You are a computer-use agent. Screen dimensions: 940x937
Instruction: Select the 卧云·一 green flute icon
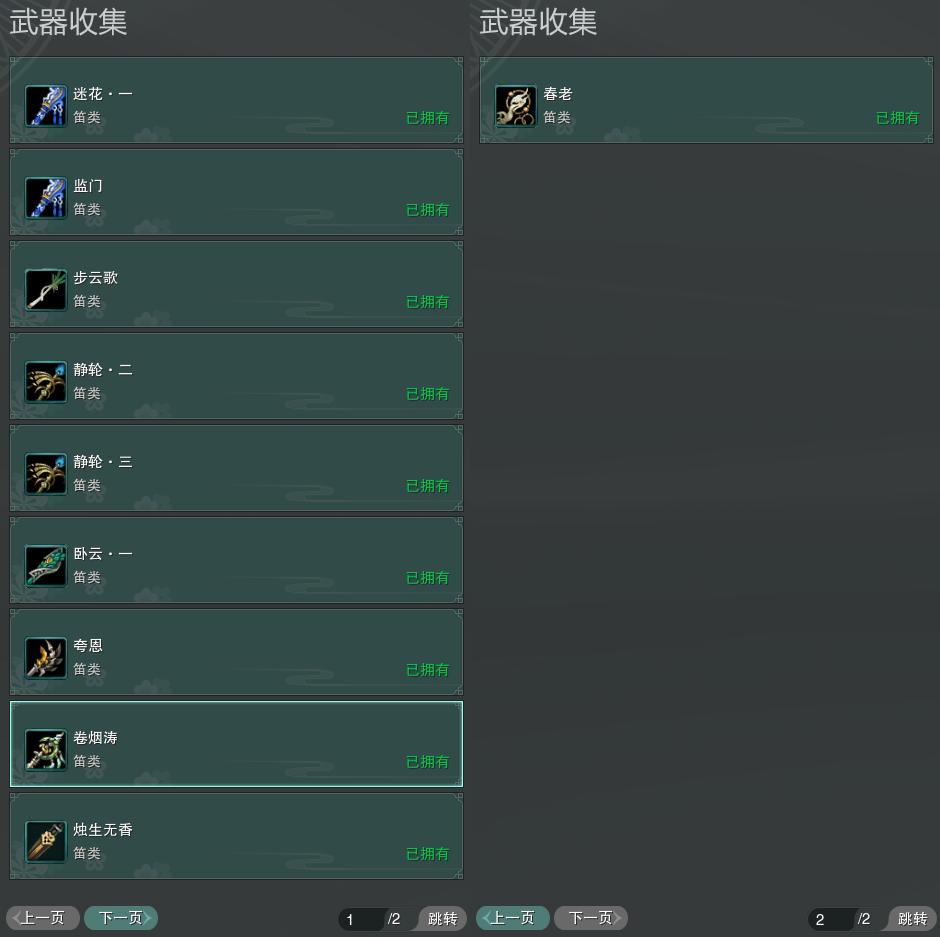(46, 565)
